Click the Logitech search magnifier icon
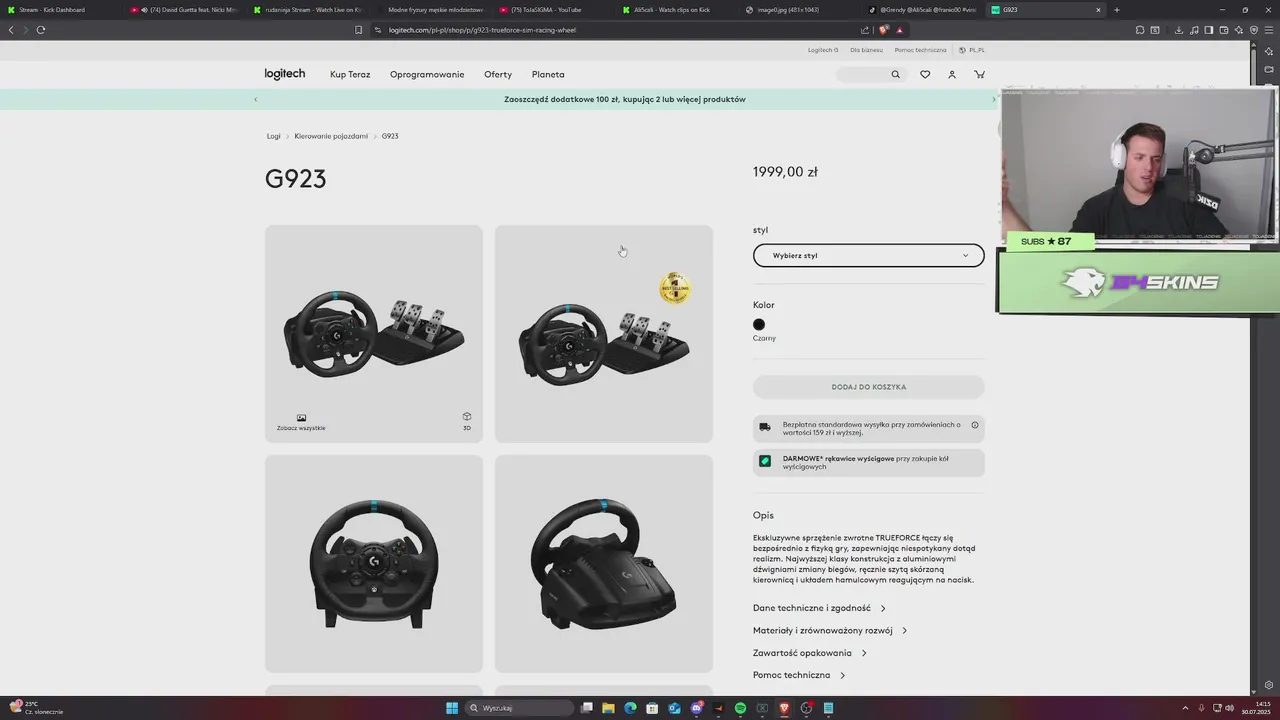The height and width of the screenshot is (720, 1280). coord(895,75)
